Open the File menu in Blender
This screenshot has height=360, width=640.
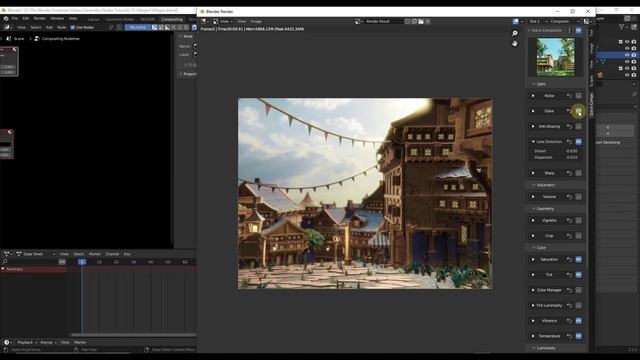pyautogui.click(x=15, y=18)
